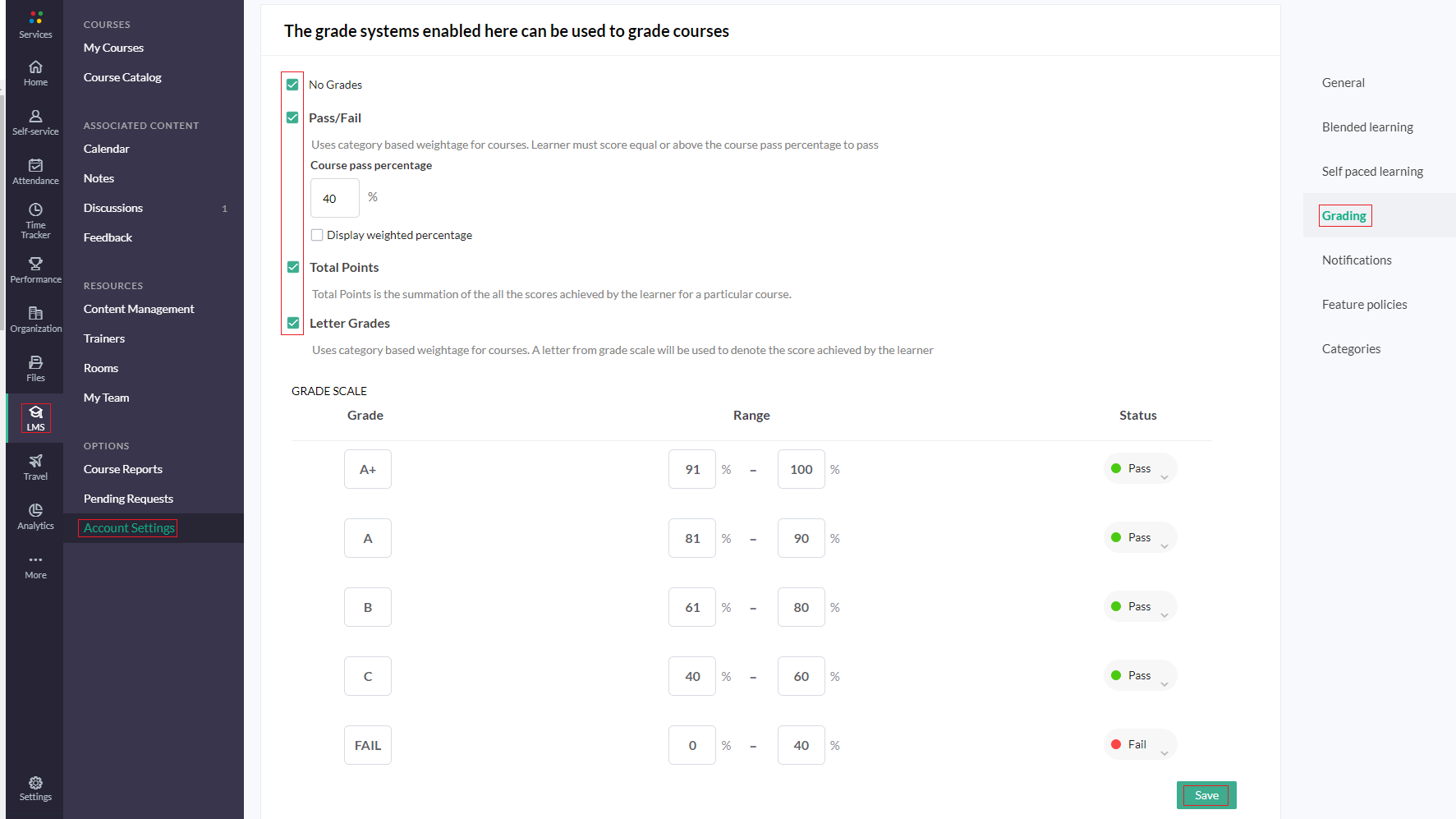The width and height of the screenshot is (1456, 819).
Task: Open the C grade status dropdown
Action: [x=1140, y=675]
